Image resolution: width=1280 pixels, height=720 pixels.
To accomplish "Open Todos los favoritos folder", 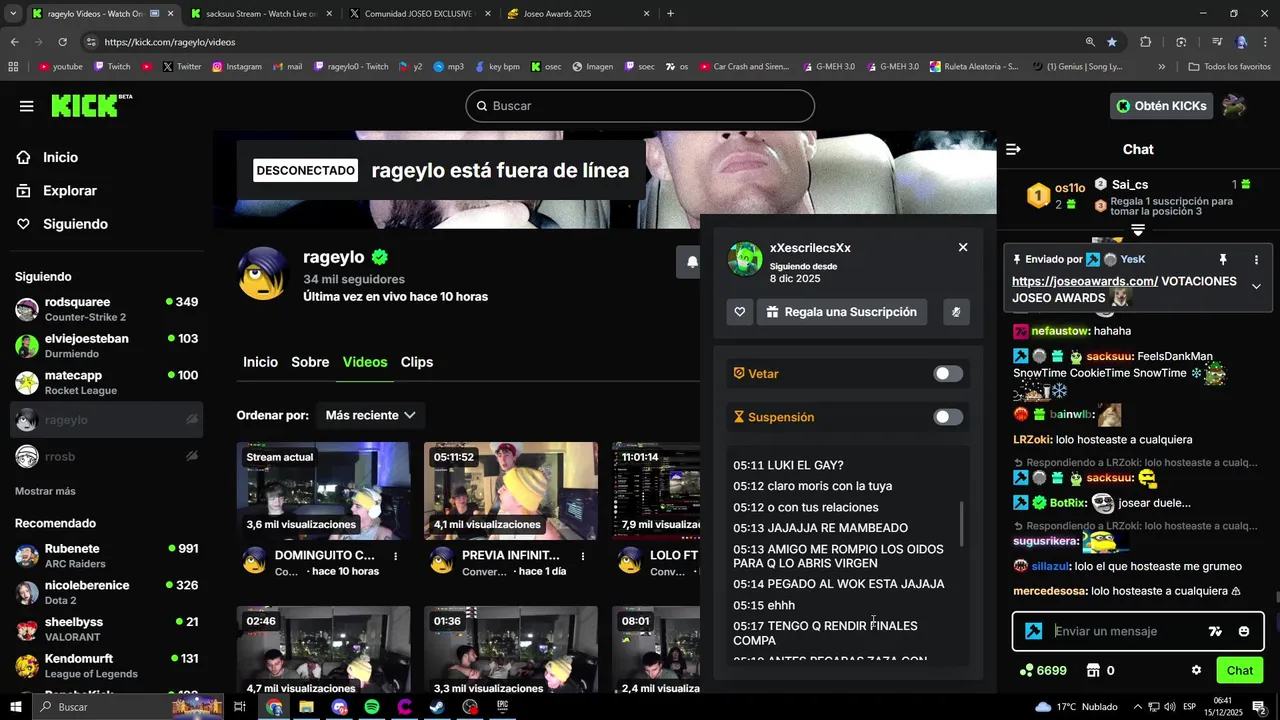I will tap(1229, 67).
